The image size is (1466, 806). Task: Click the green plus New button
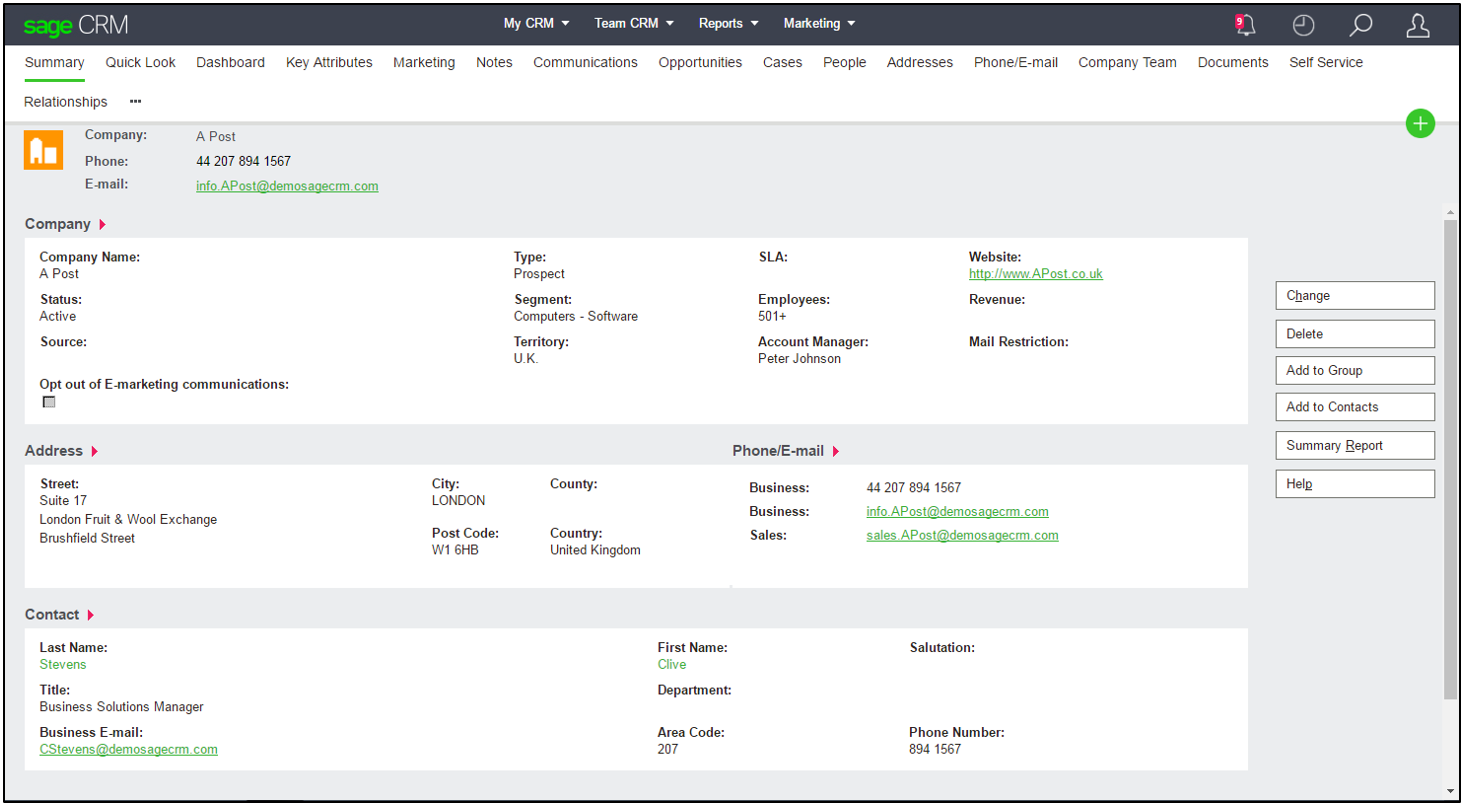pos(1420,124)
